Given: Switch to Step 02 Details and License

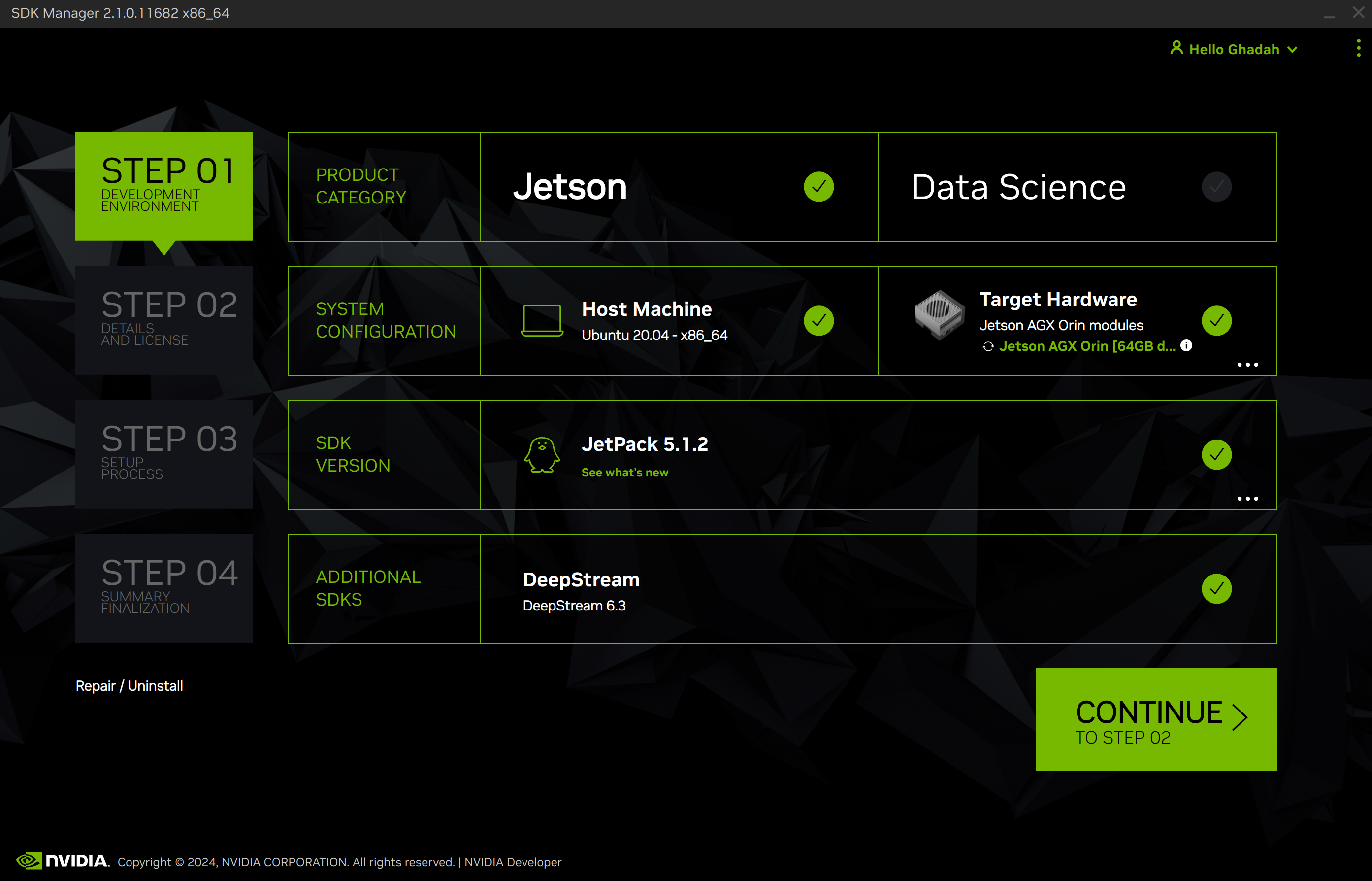Looking at the screenshot, I should (x=163, y=319).
